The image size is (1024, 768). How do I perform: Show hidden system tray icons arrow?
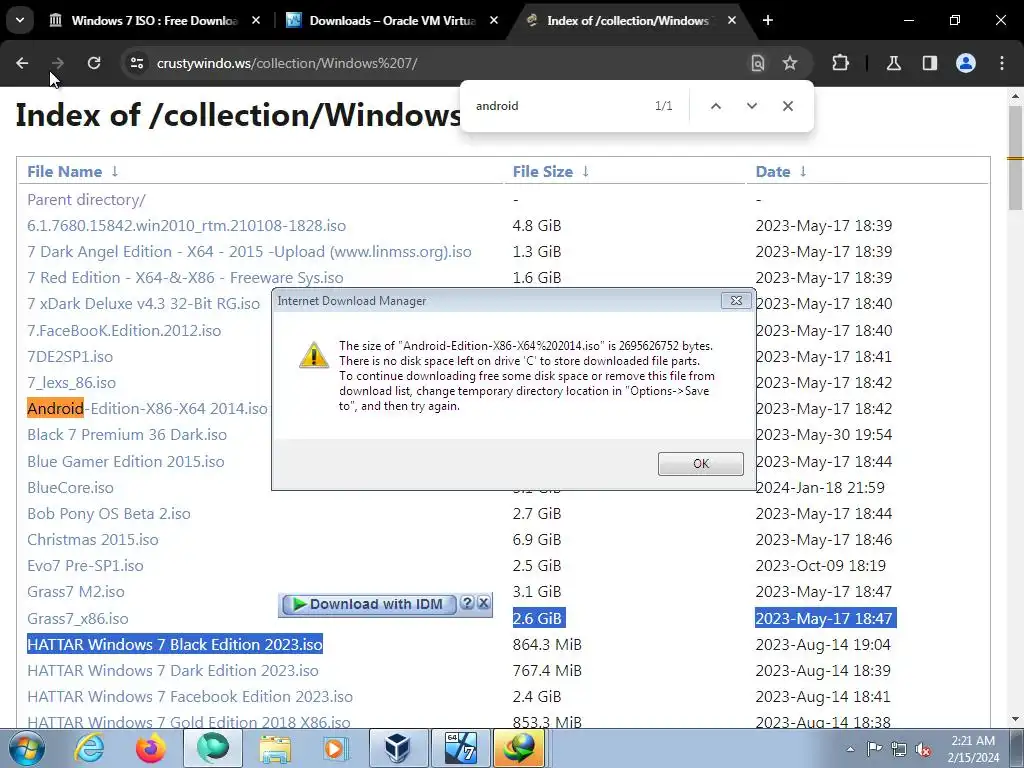point(850,749)
